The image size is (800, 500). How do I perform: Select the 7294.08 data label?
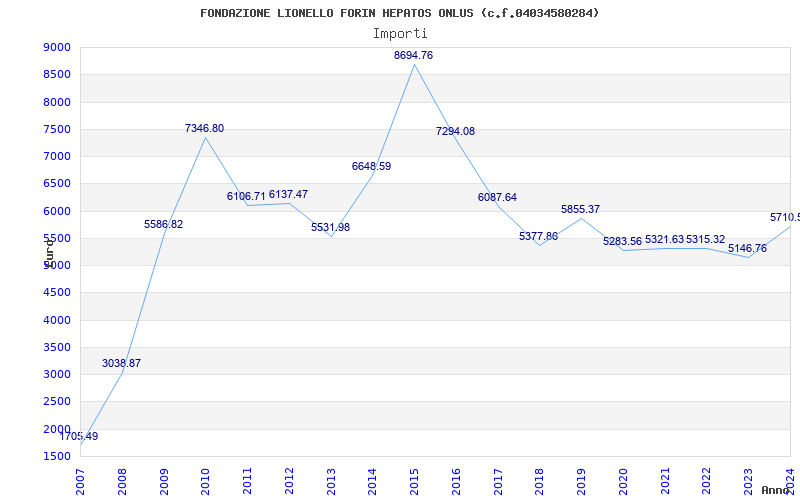coord(455,132)
